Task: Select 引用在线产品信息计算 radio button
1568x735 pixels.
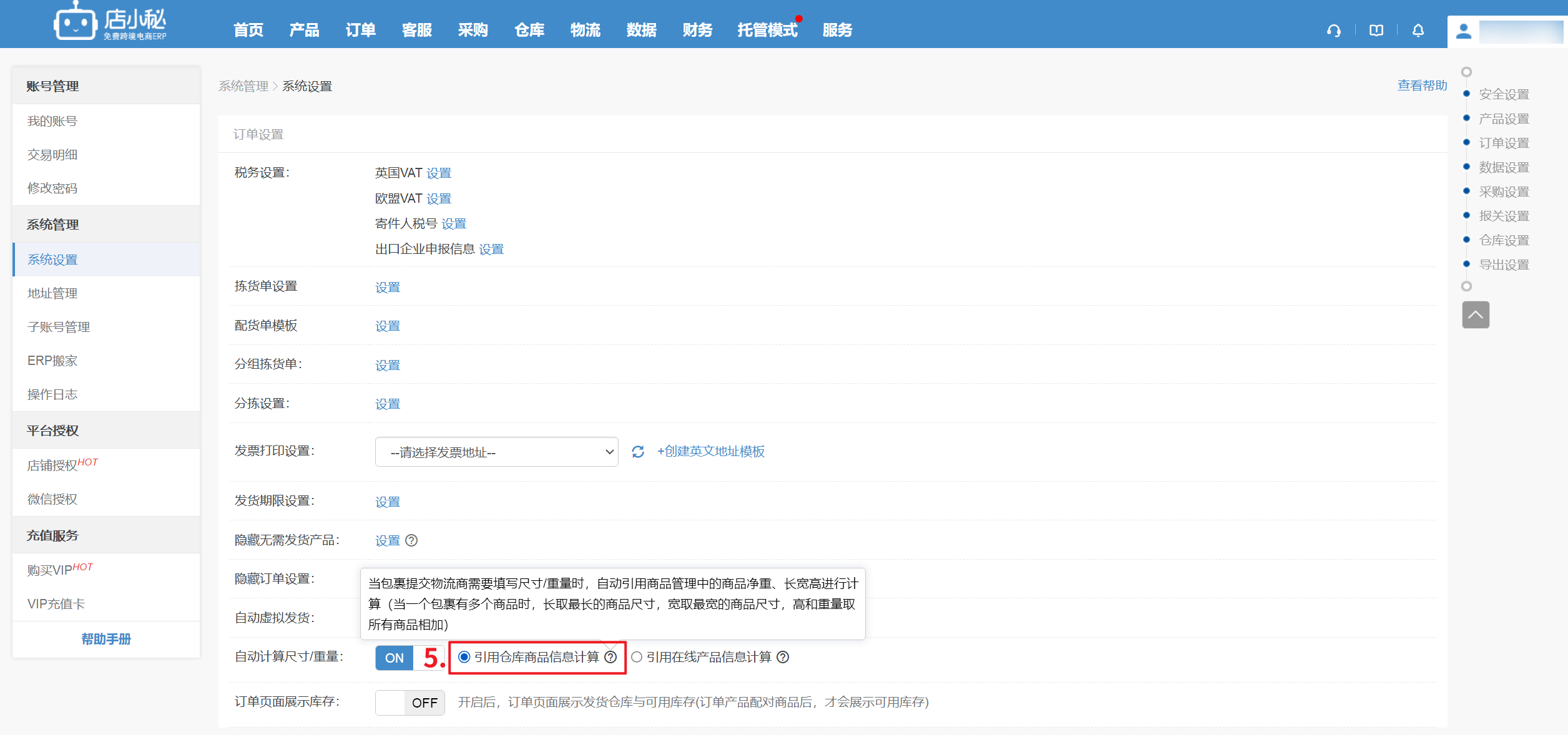Action: click(637, 657)
